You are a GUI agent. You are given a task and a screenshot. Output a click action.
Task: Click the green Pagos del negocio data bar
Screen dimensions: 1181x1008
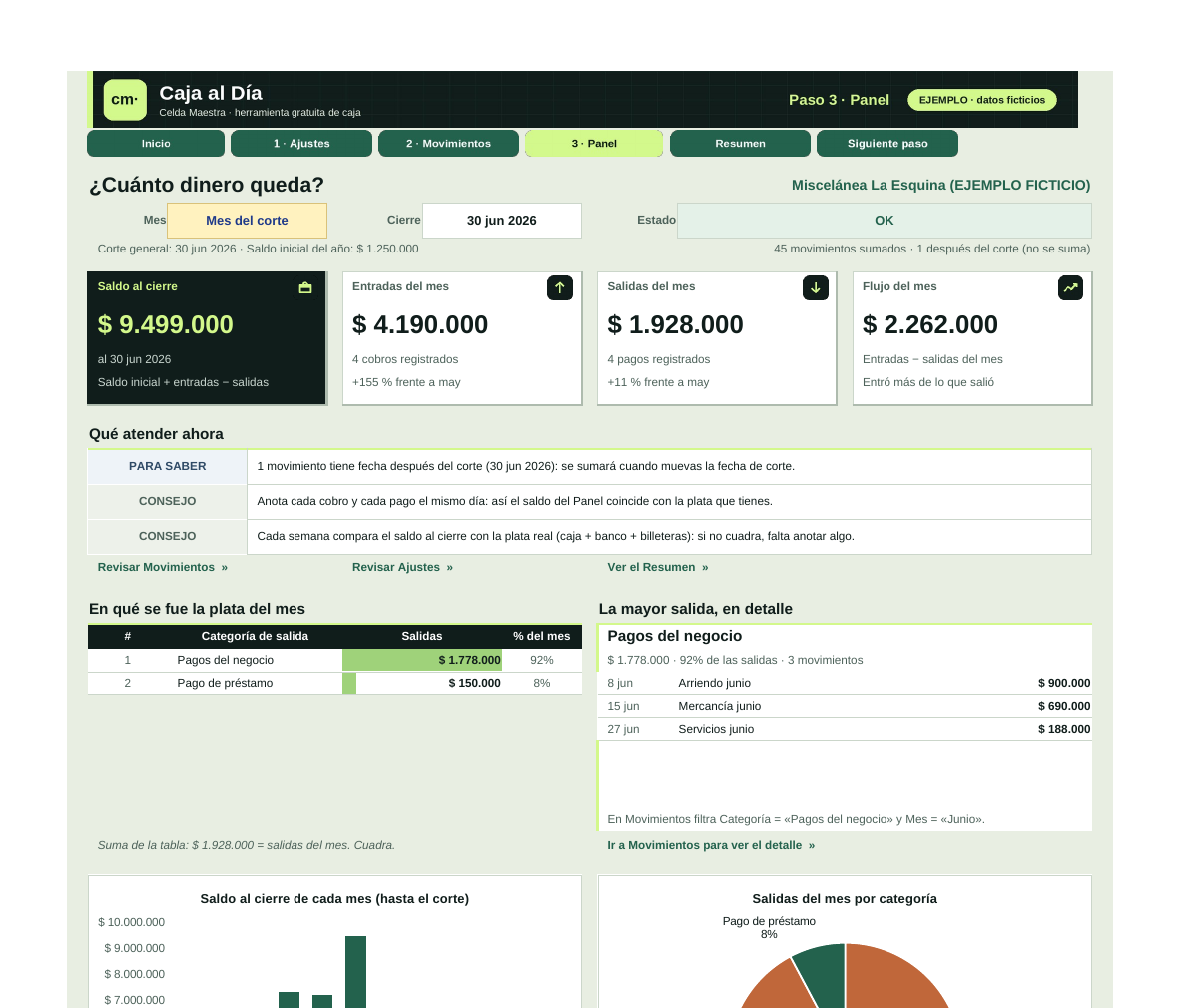(x=421, y=661)
